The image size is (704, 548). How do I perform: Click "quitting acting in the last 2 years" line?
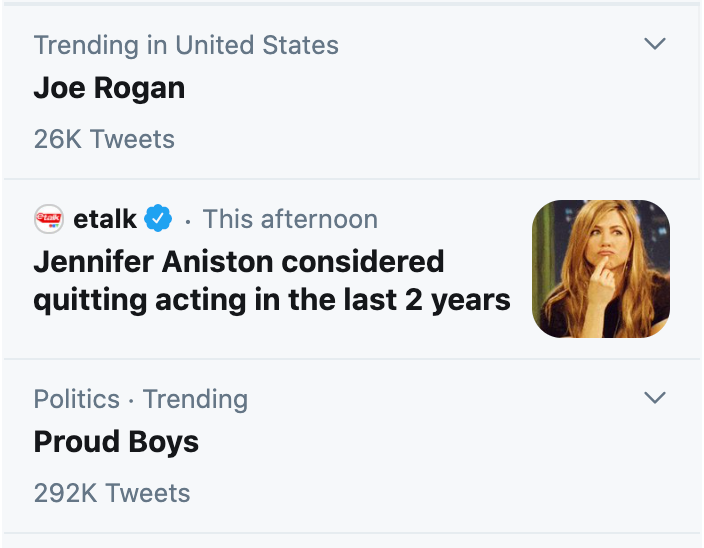point(272,299)
